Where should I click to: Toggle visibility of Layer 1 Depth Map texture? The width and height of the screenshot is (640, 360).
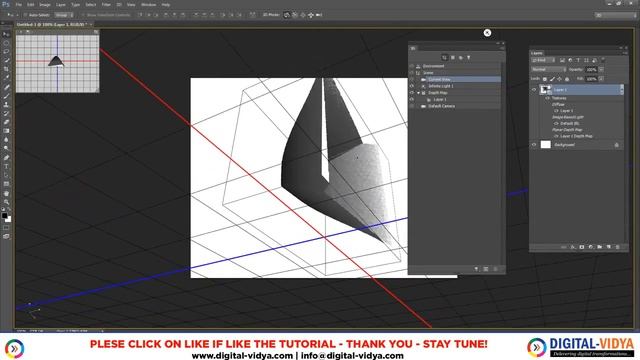point(556,136)
